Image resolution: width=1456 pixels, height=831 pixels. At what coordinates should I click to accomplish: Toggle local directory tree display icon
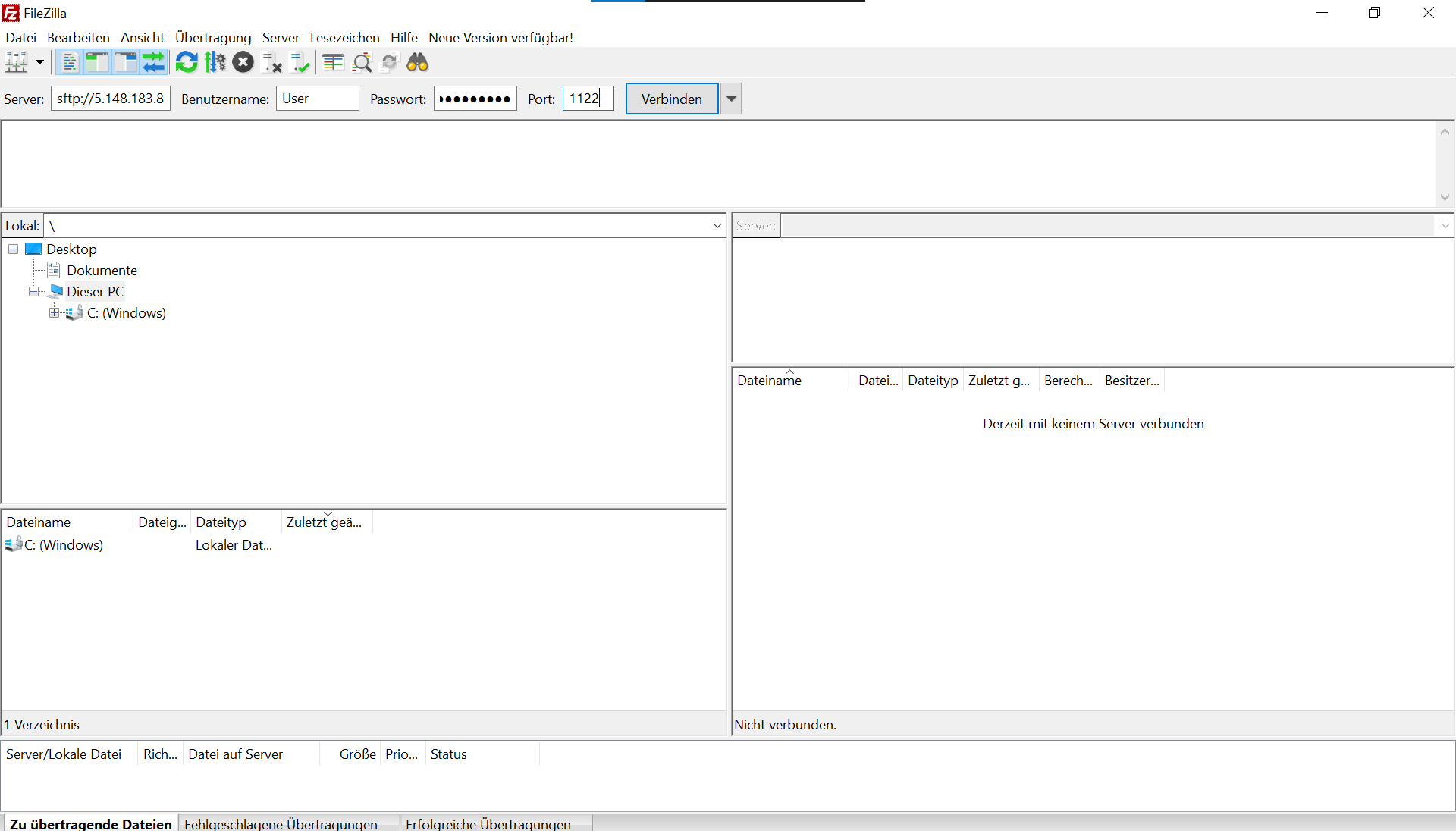tap(97, 62)
